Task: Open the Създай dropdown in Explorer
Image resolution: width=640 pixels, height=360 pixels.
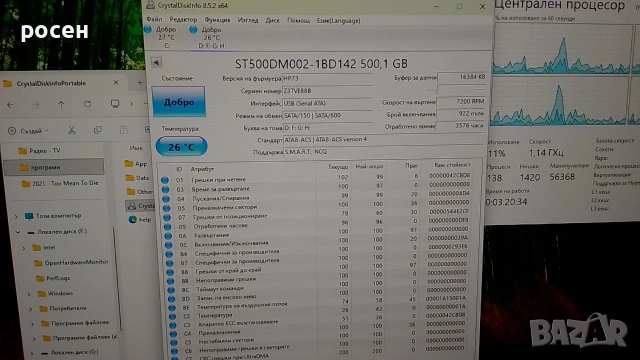Action: click(28, 131)
